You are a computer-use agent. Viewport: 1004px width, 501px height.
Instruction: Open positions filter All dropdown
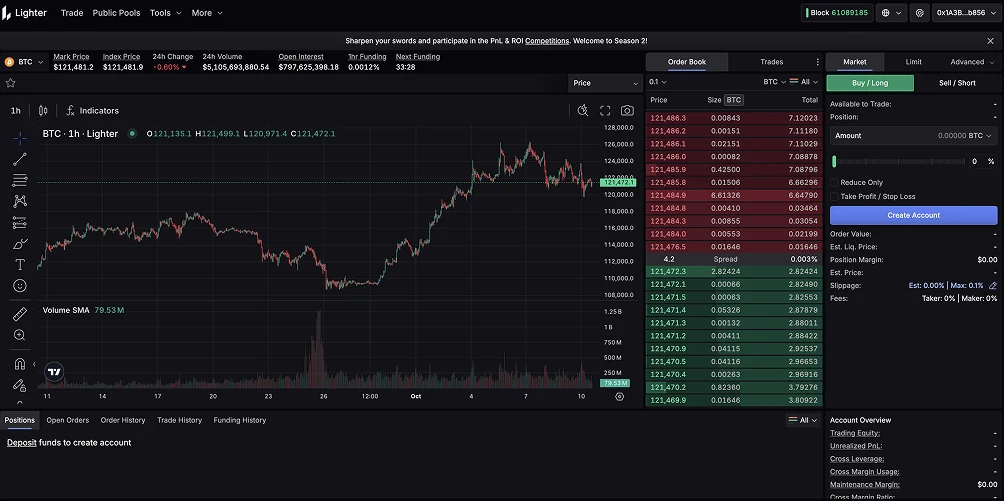pyautogui.click(x=803, y=420)
